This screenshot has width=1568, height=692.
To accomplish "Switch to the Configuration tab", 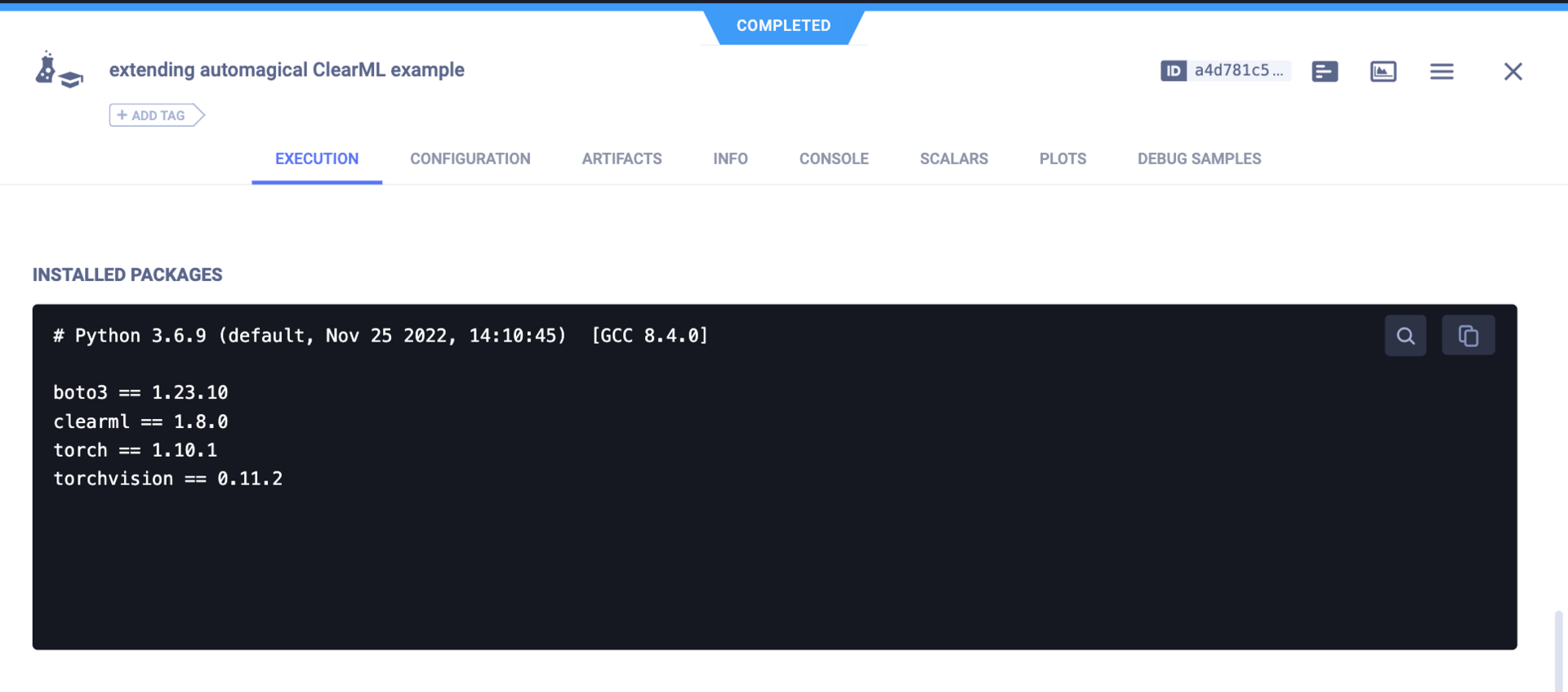I will click(470, 159).
